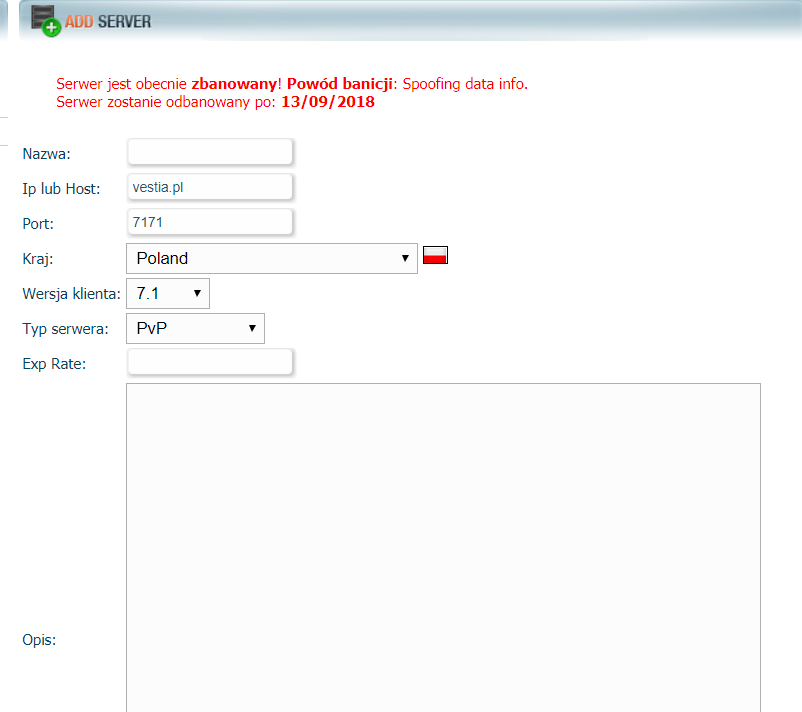Click into the Exp Rate input
This screenshot has width=802, height=712.
click(x=210, y=362)
